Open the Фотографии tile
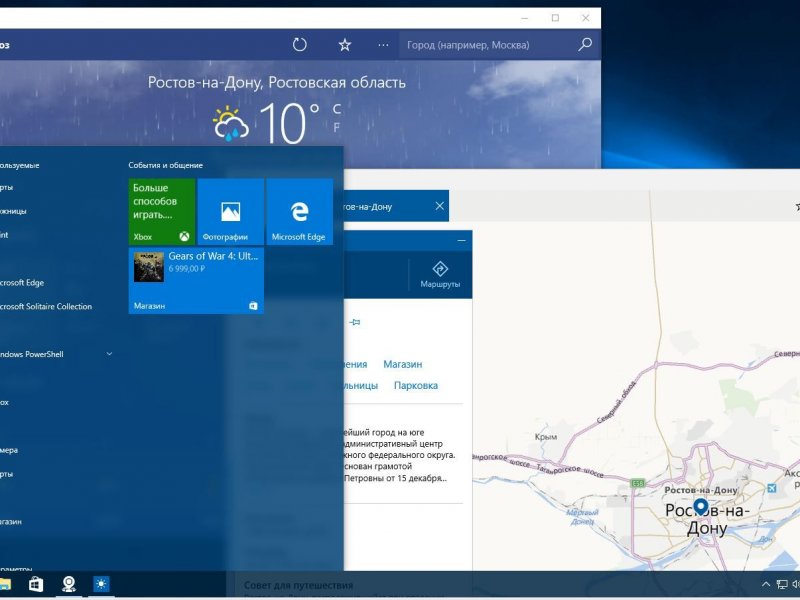The height and width of the screenshot is (600, 800). [231, 211]
